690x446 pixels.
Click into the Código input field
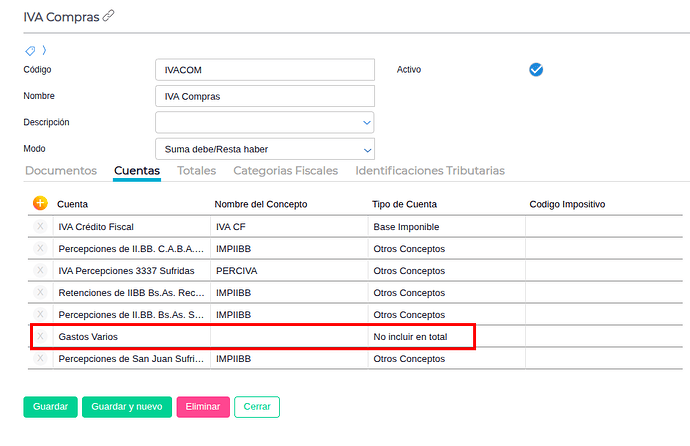coord(264,69)
